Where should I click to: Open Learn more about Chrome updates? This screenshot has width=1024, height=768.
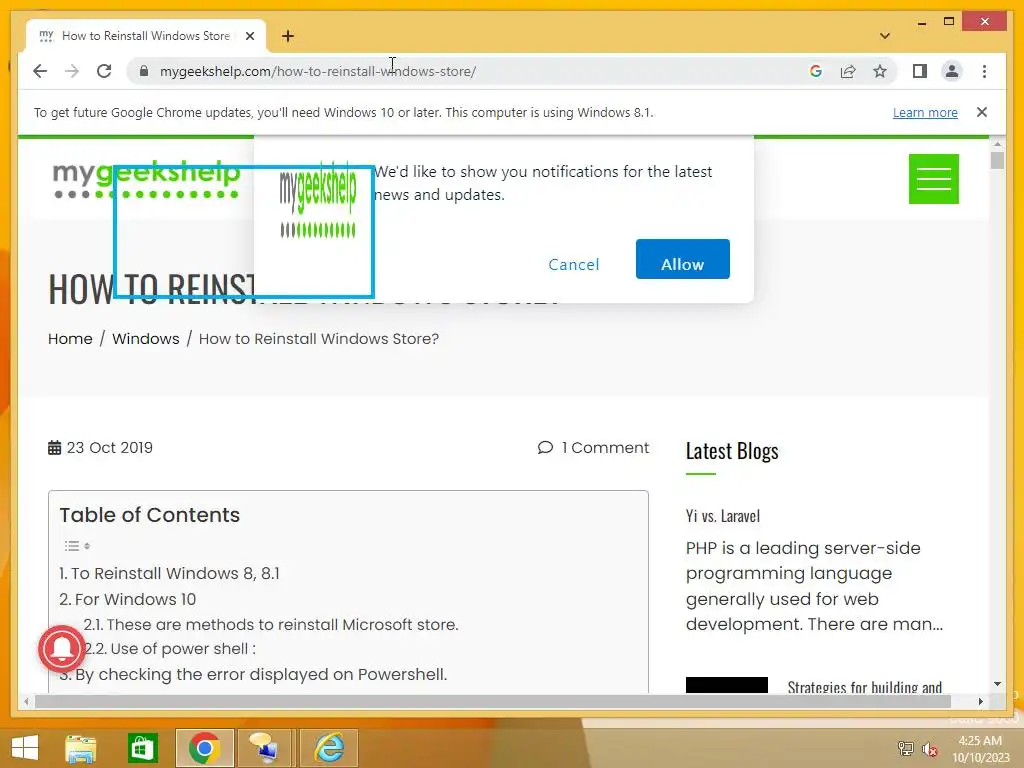925,112
